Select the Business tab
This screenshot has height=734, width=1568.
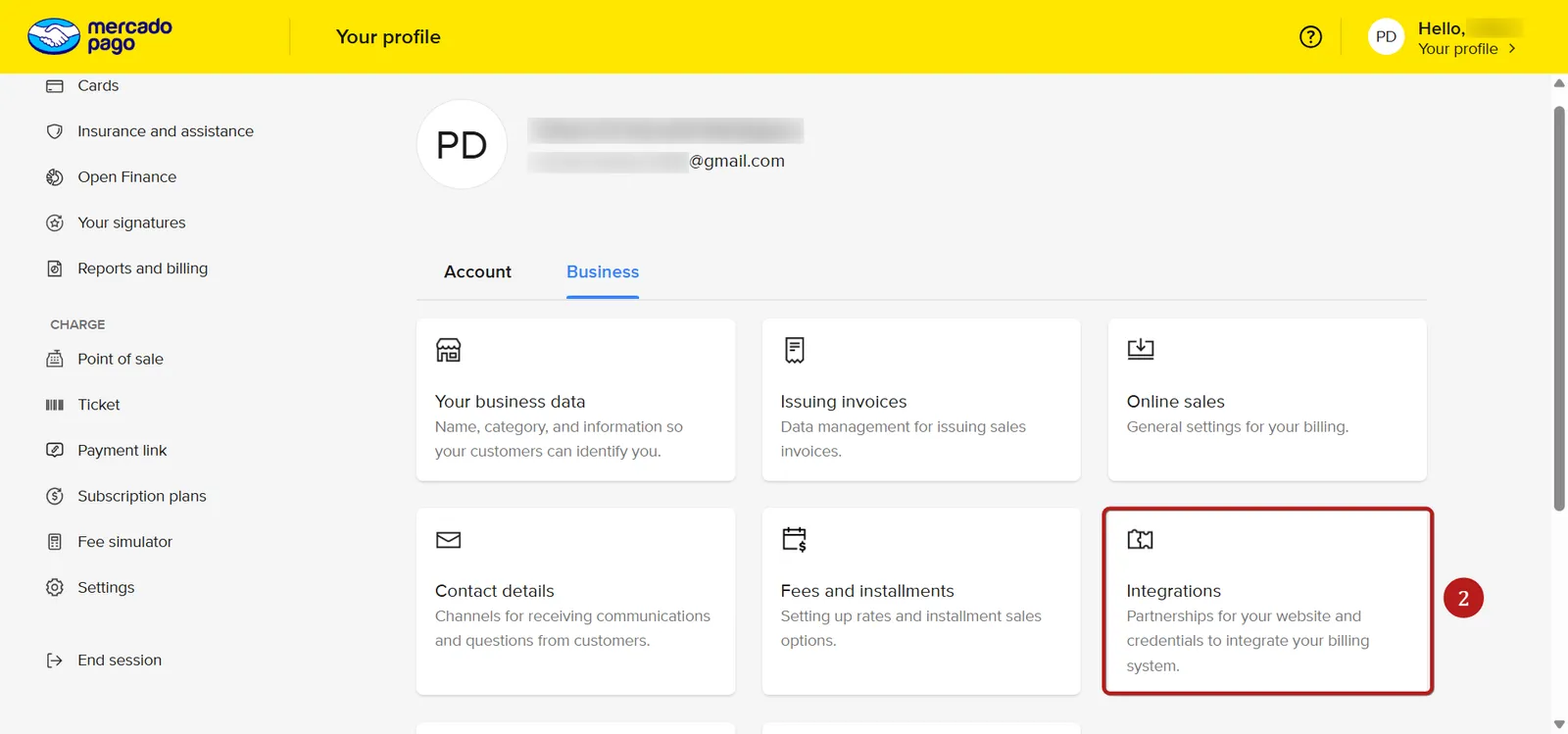pos(603,271)
